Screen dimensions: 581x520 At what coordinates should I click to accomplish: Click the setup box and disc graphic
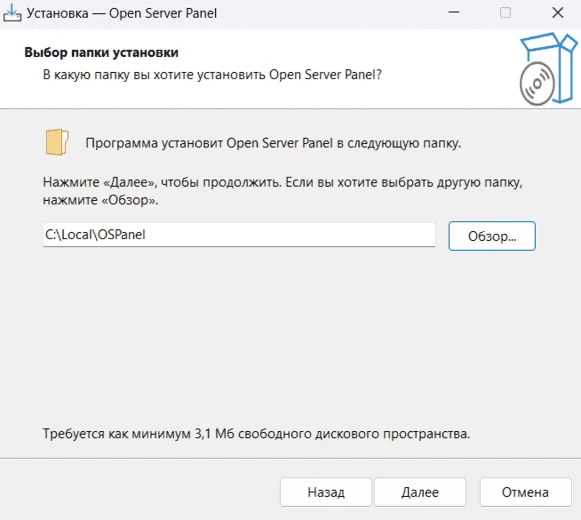pos(548,69)
